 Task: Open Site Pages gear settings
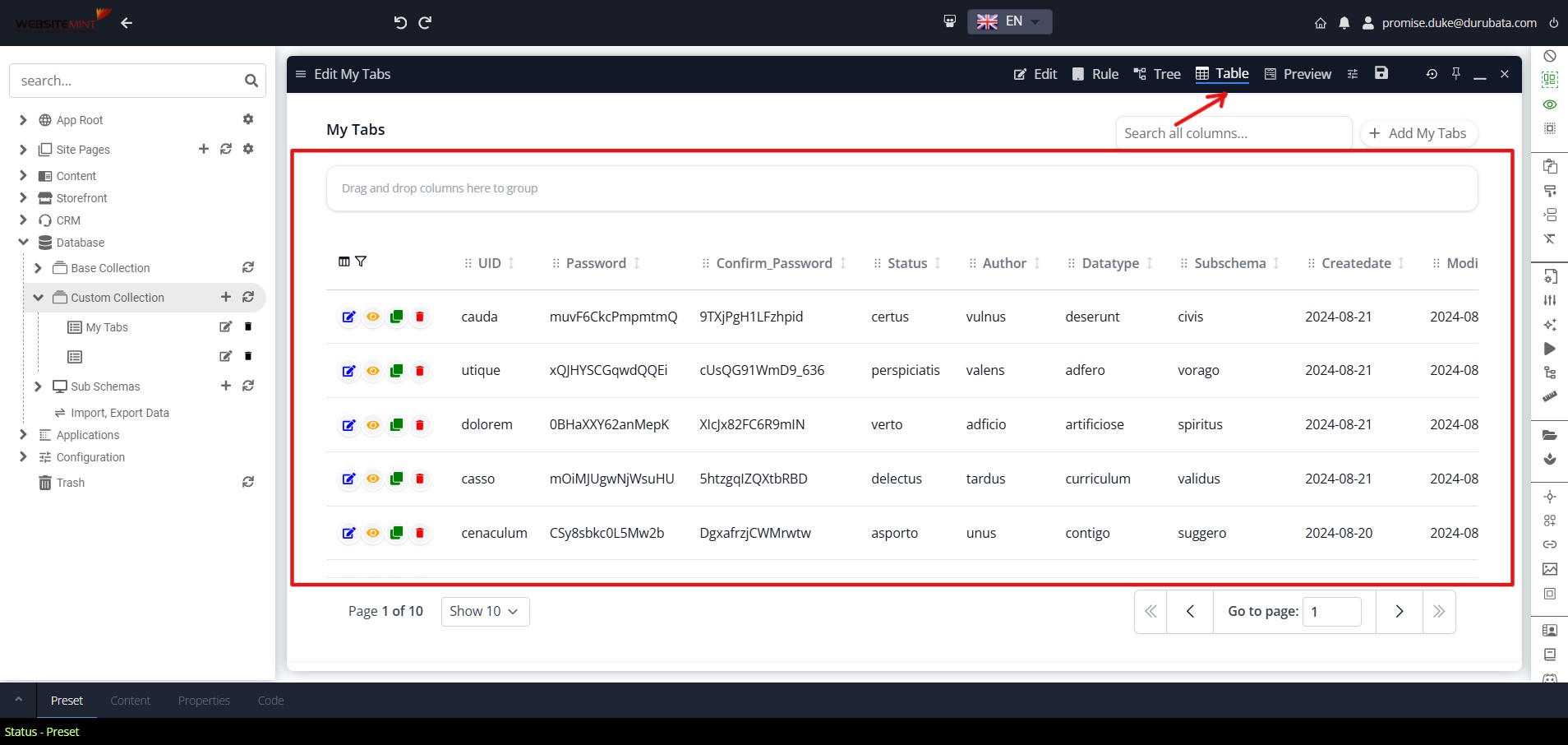click(248, 149)
